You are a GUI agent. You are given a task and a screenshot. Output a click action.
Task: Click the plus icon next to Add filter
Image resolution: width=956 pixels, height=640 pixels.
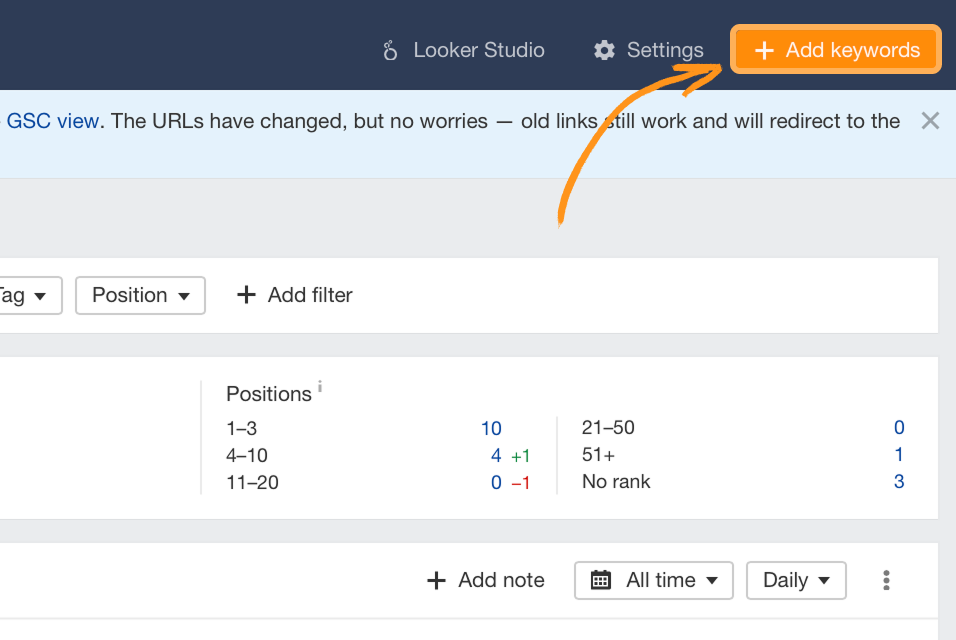tap(247, 294)
